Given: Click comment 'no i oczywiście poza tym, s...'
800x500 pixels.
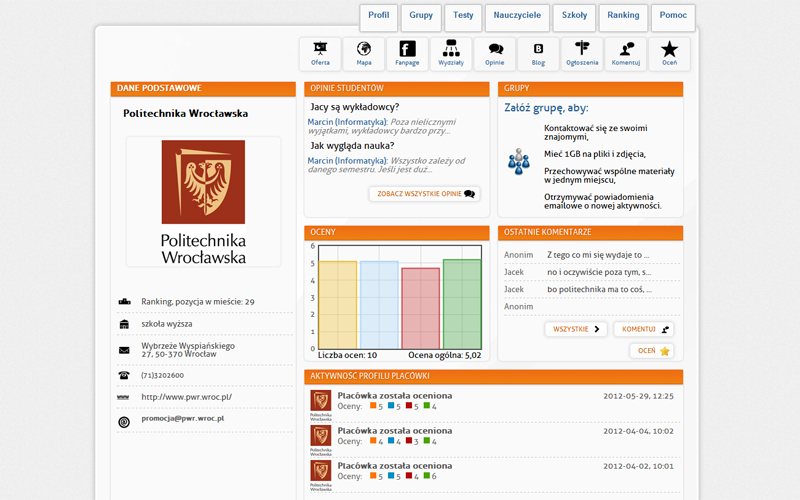Looking at the screenshot, I should (599, 272).
